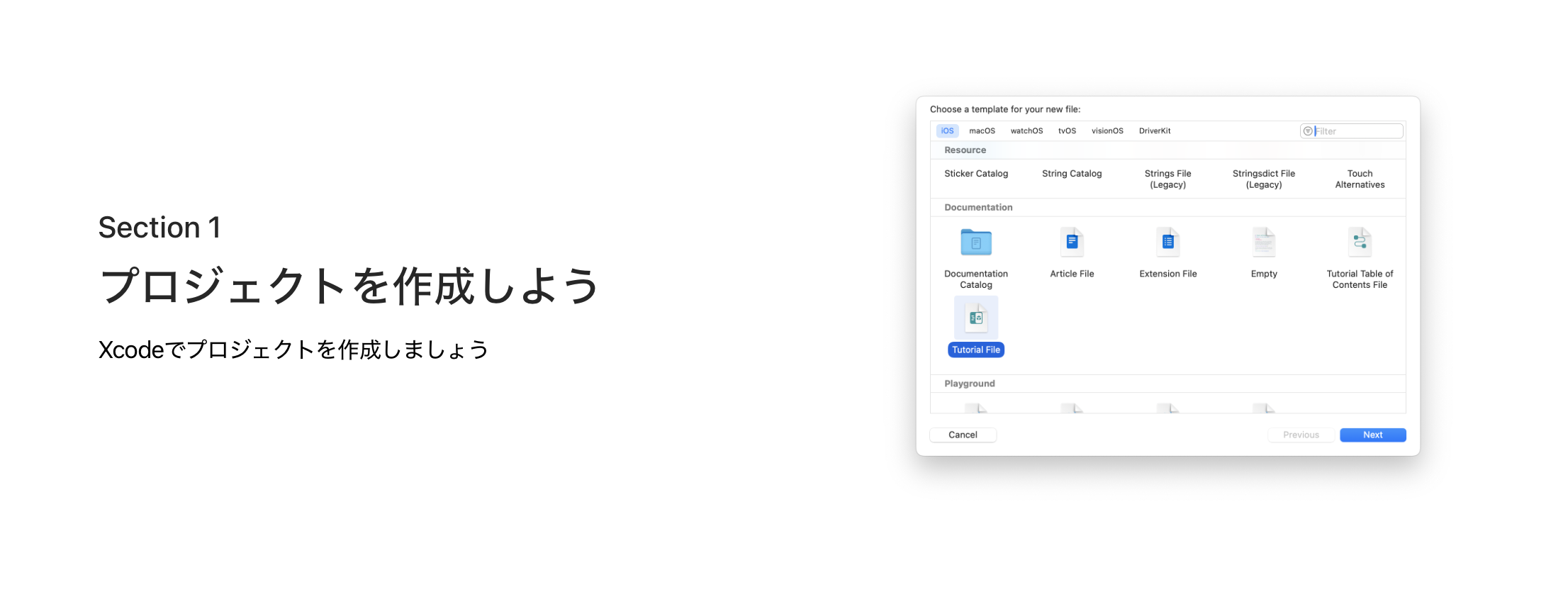
Task: Click the Next button
Action: click(1372, 435)
